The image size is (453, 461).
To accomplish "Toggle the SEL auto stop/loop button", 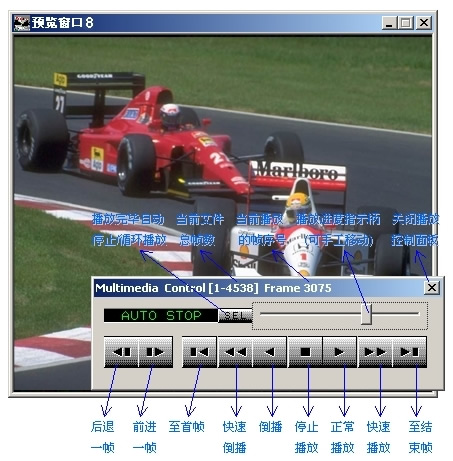I will click(235, 316).
